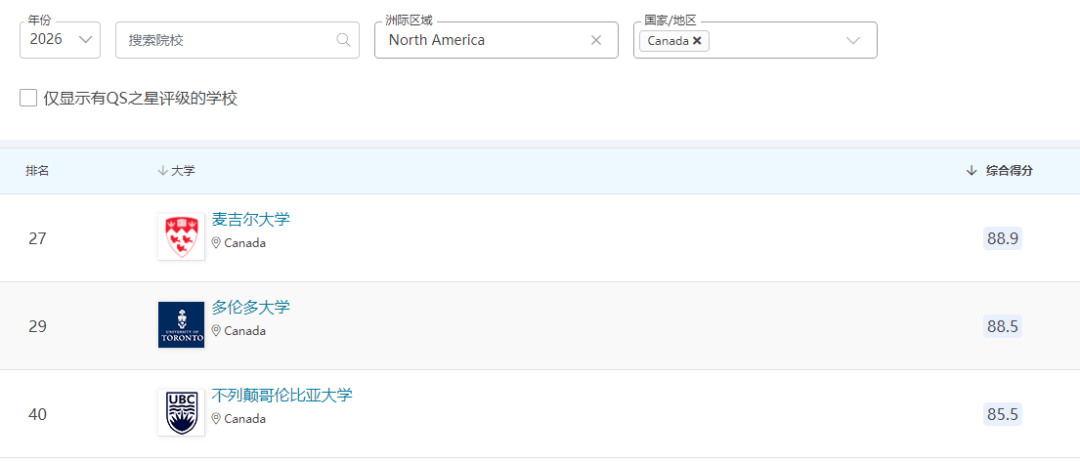Sort by the 综合得分 column header
1080x462 pixels.
pos(999,171)
